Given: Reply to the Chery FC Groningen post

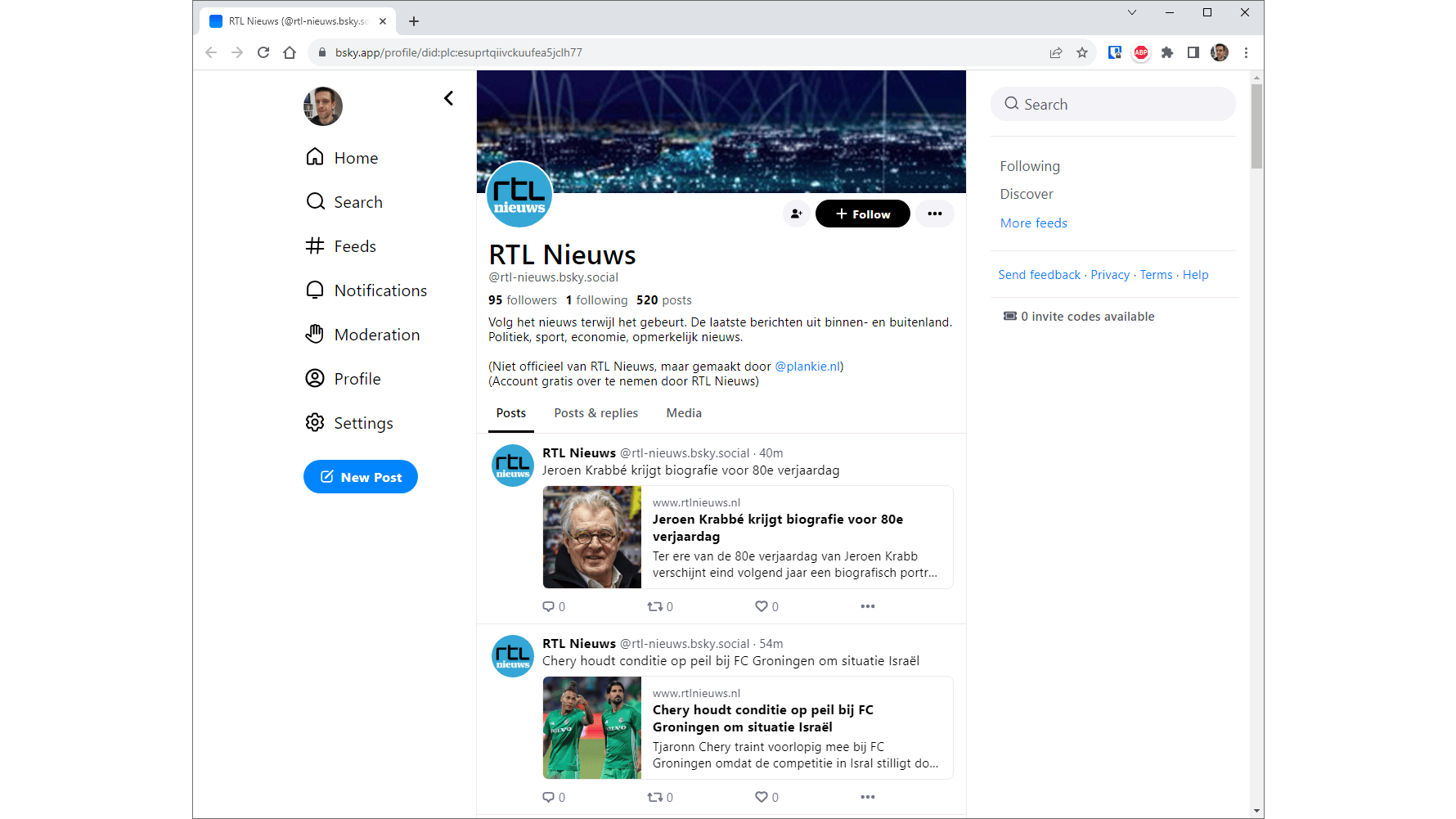Looking at the screenshot, I should [x=554, y=797].
